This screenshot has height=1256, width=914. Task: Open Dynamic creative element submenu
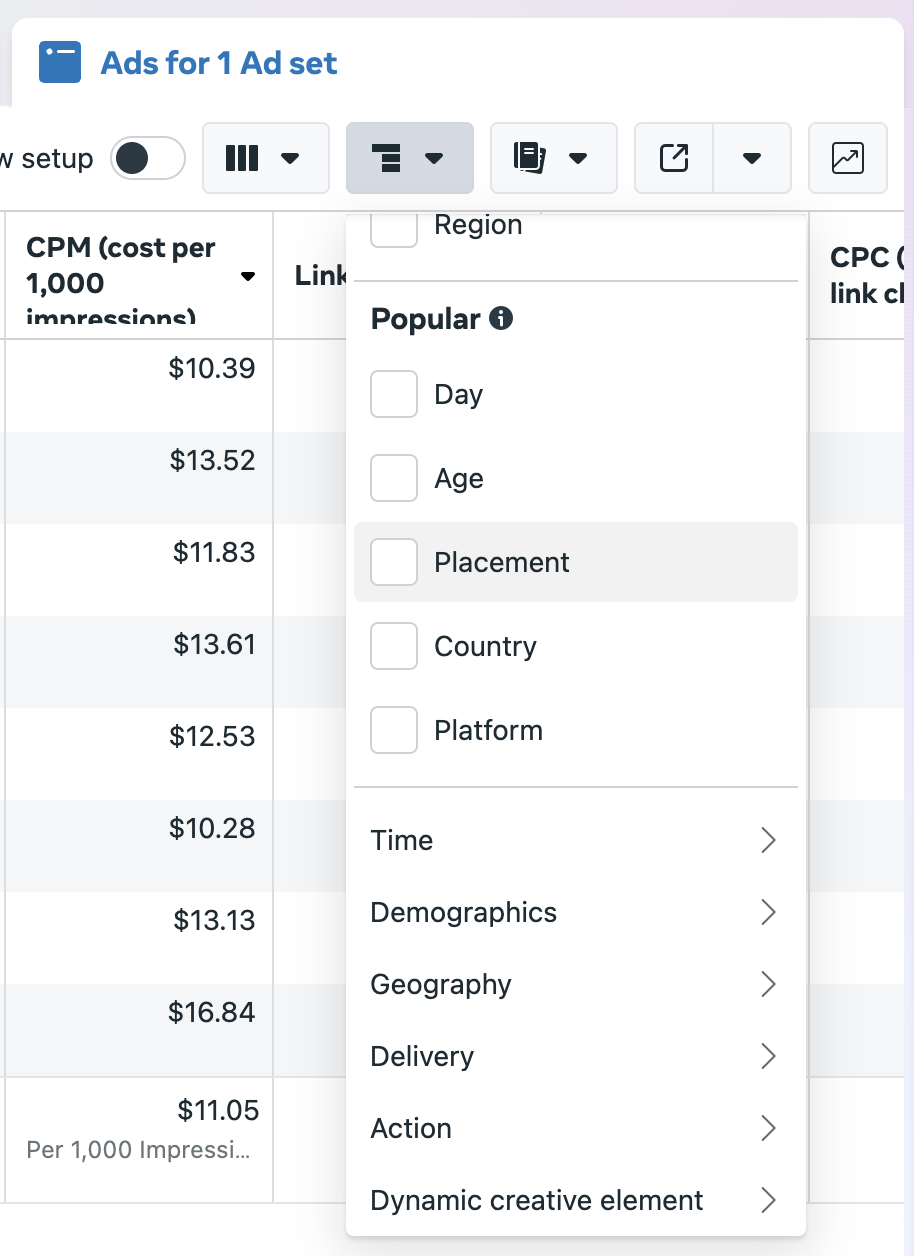click(575, 1200)
